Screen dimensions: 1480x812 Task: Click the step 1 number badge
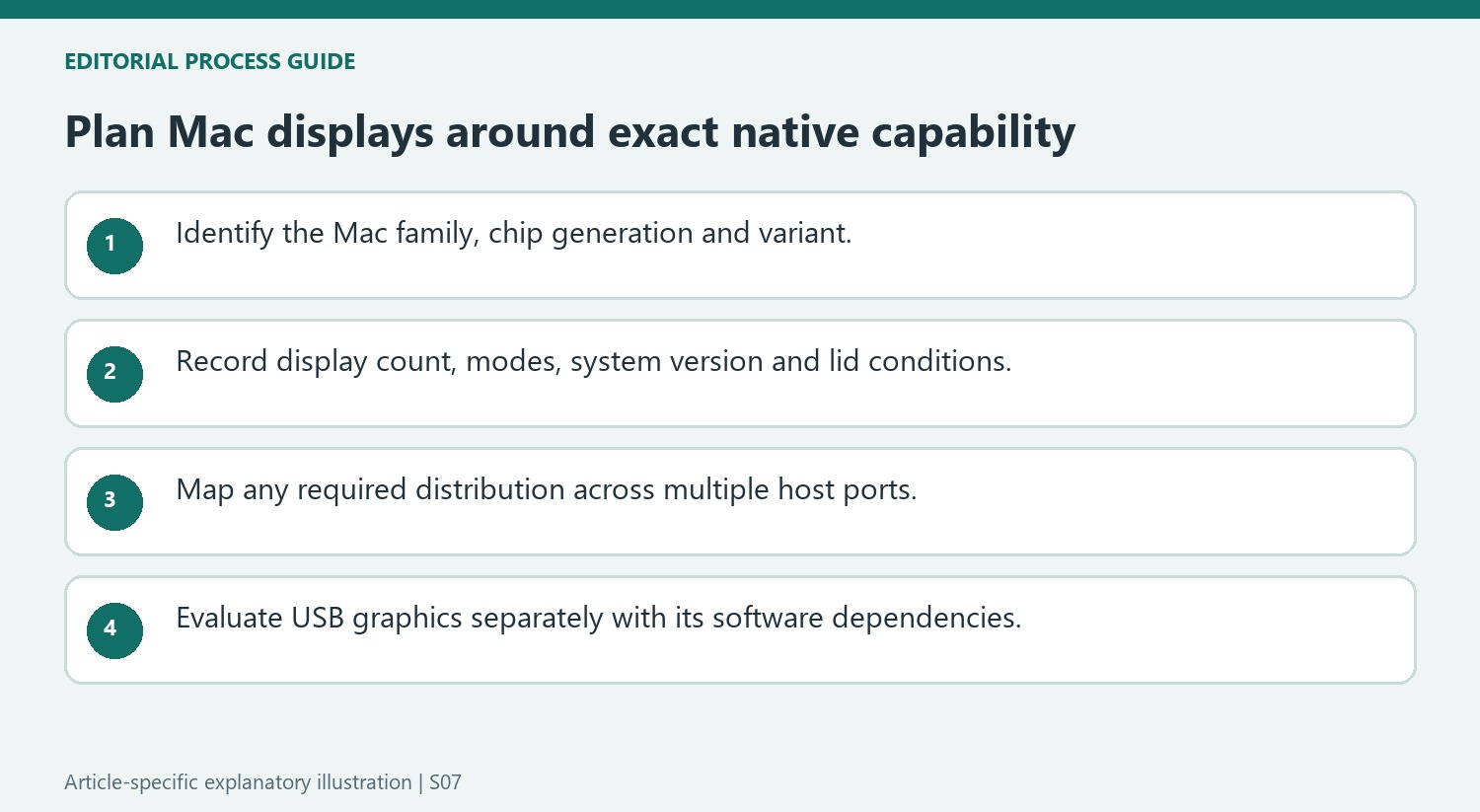click(114, 246)
